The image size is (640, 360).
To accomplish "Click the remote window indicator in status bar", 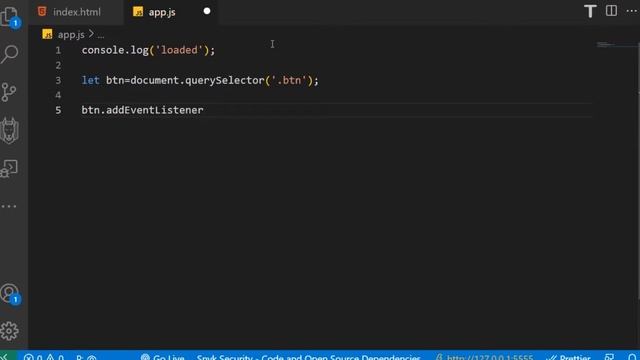I will [x=7, y=356].
